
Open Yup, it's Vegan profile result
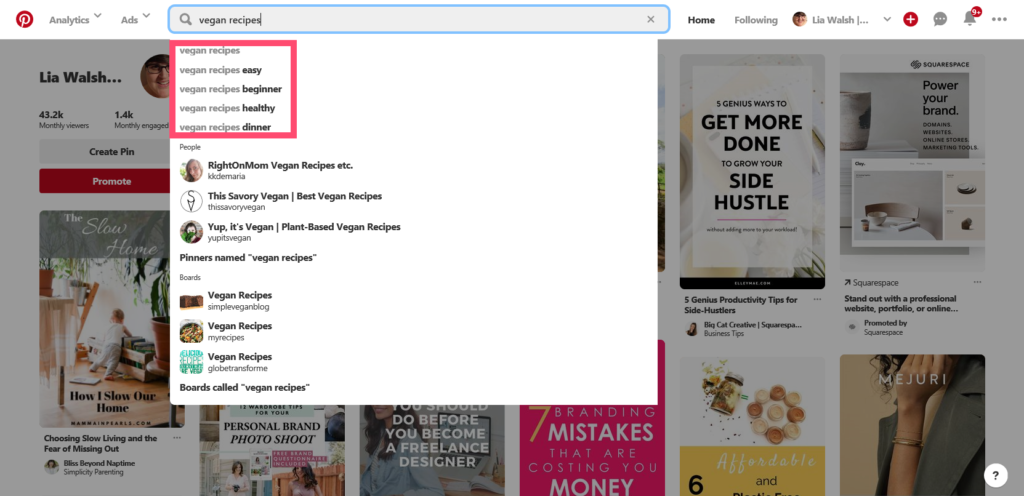[304, 232]
